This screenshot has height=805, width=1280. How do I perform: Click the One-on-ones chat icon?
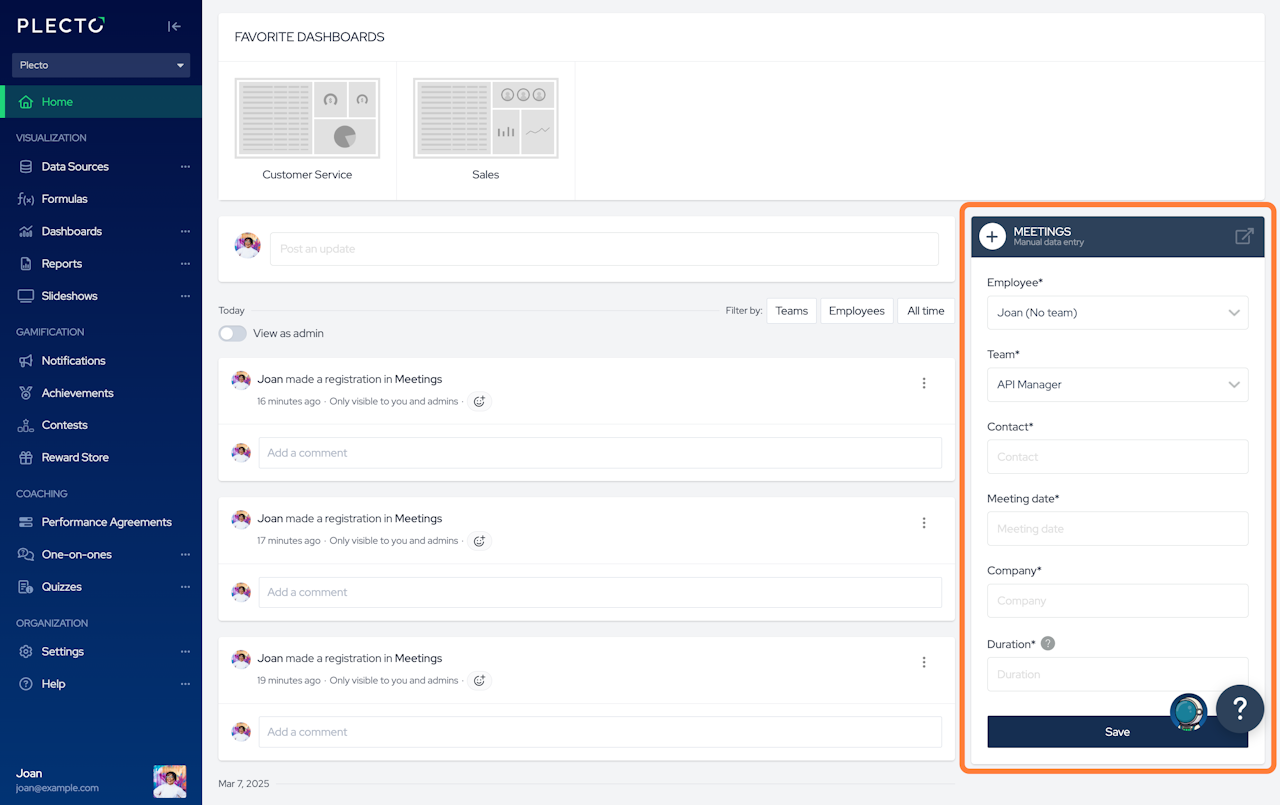(x=26, y=555)
